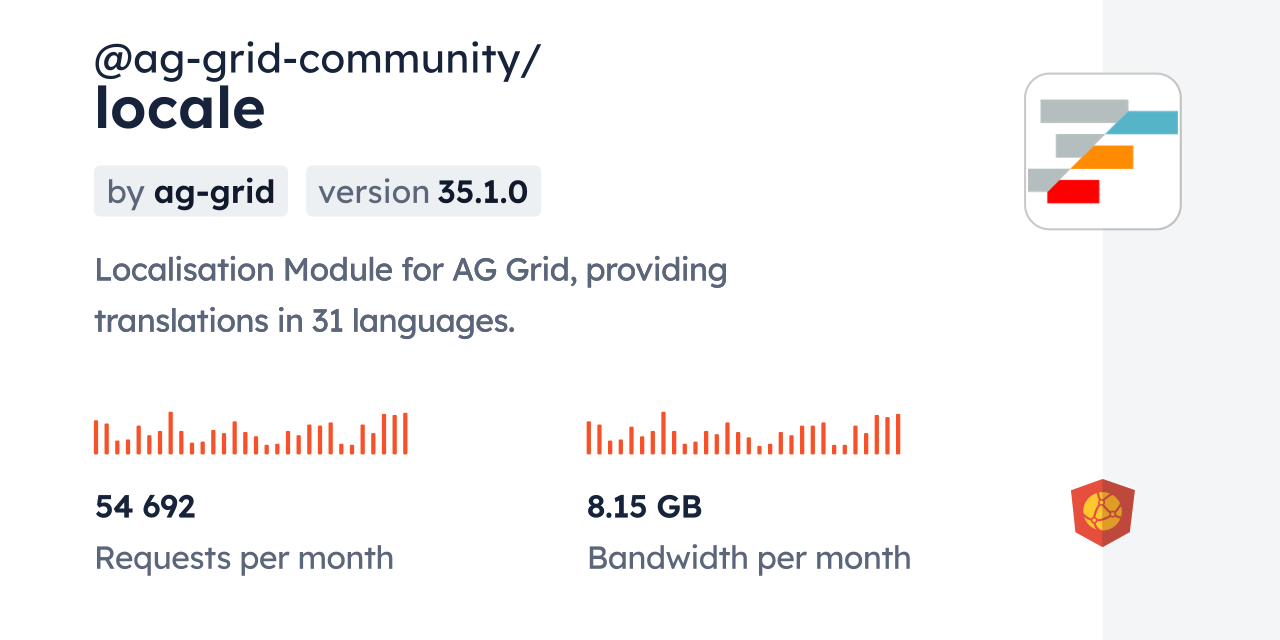Viewport: 1280px width, 640px height.
Task: Select the "by ag-grid" author badge
Action: click(x=191, y=191)
